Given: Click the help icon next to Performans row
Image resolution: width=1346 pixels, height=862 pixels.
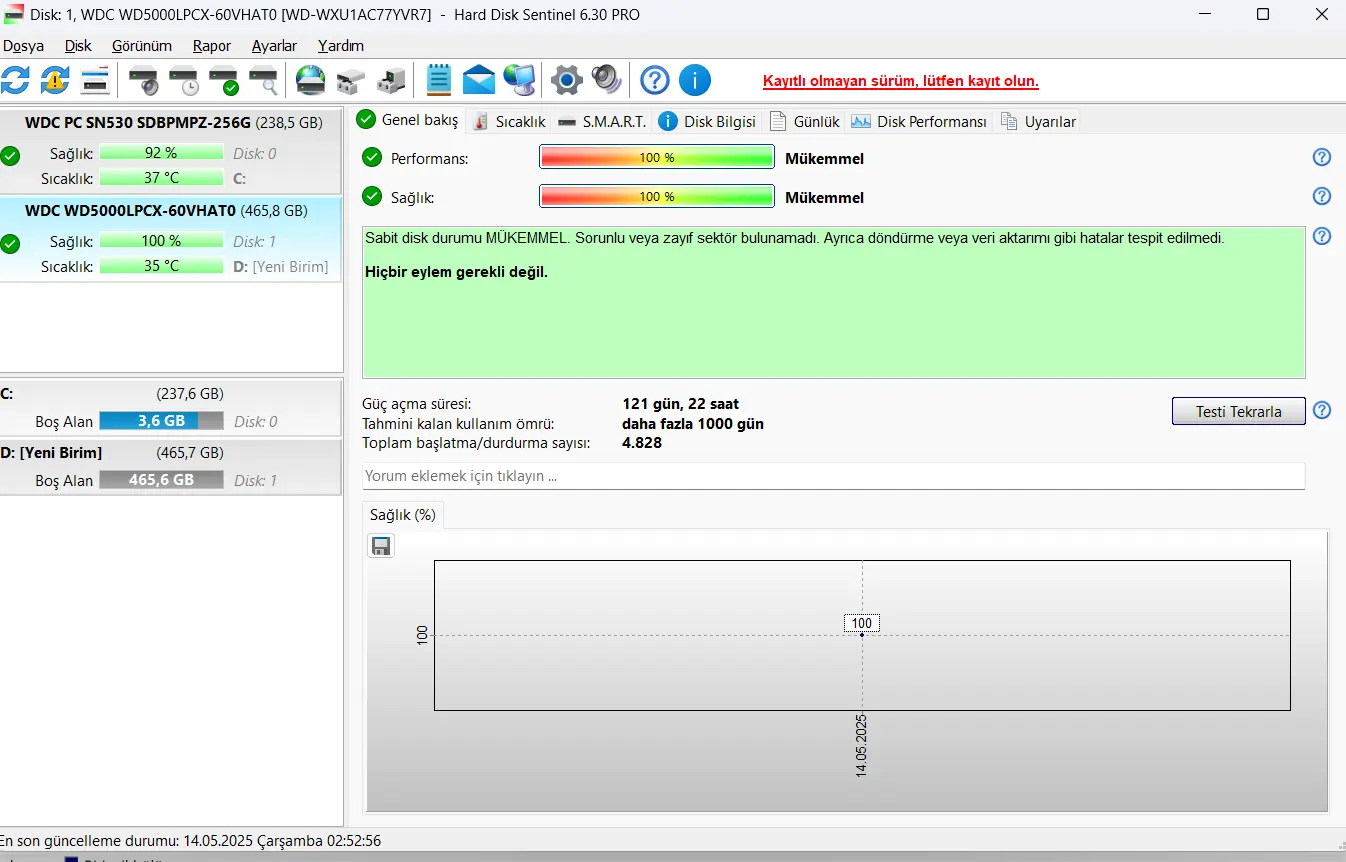Looking at the screenshot, I should 1322,157.
